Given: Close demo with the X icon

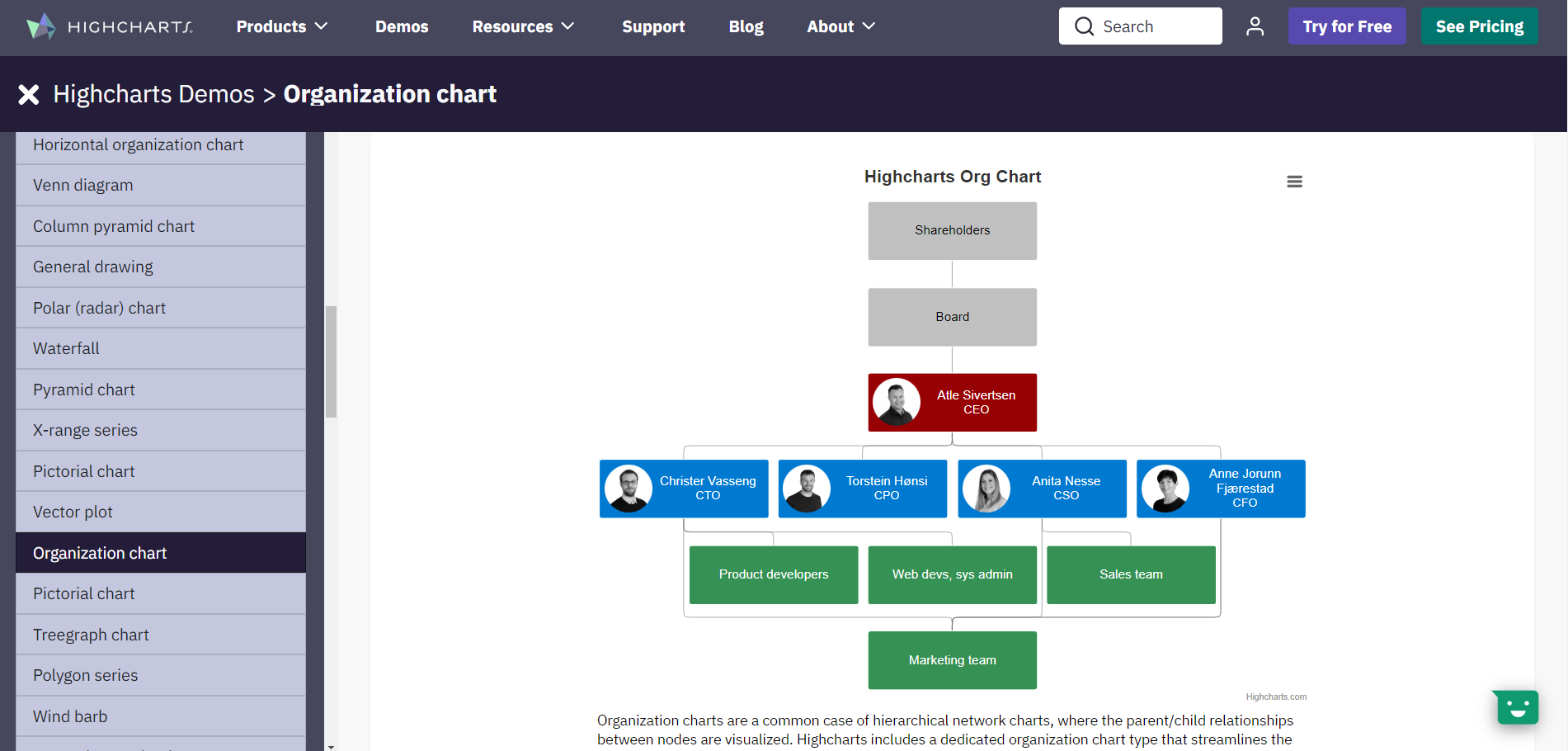Looking at the screenshot, I should pyautogui.click(x=29, y=95).
